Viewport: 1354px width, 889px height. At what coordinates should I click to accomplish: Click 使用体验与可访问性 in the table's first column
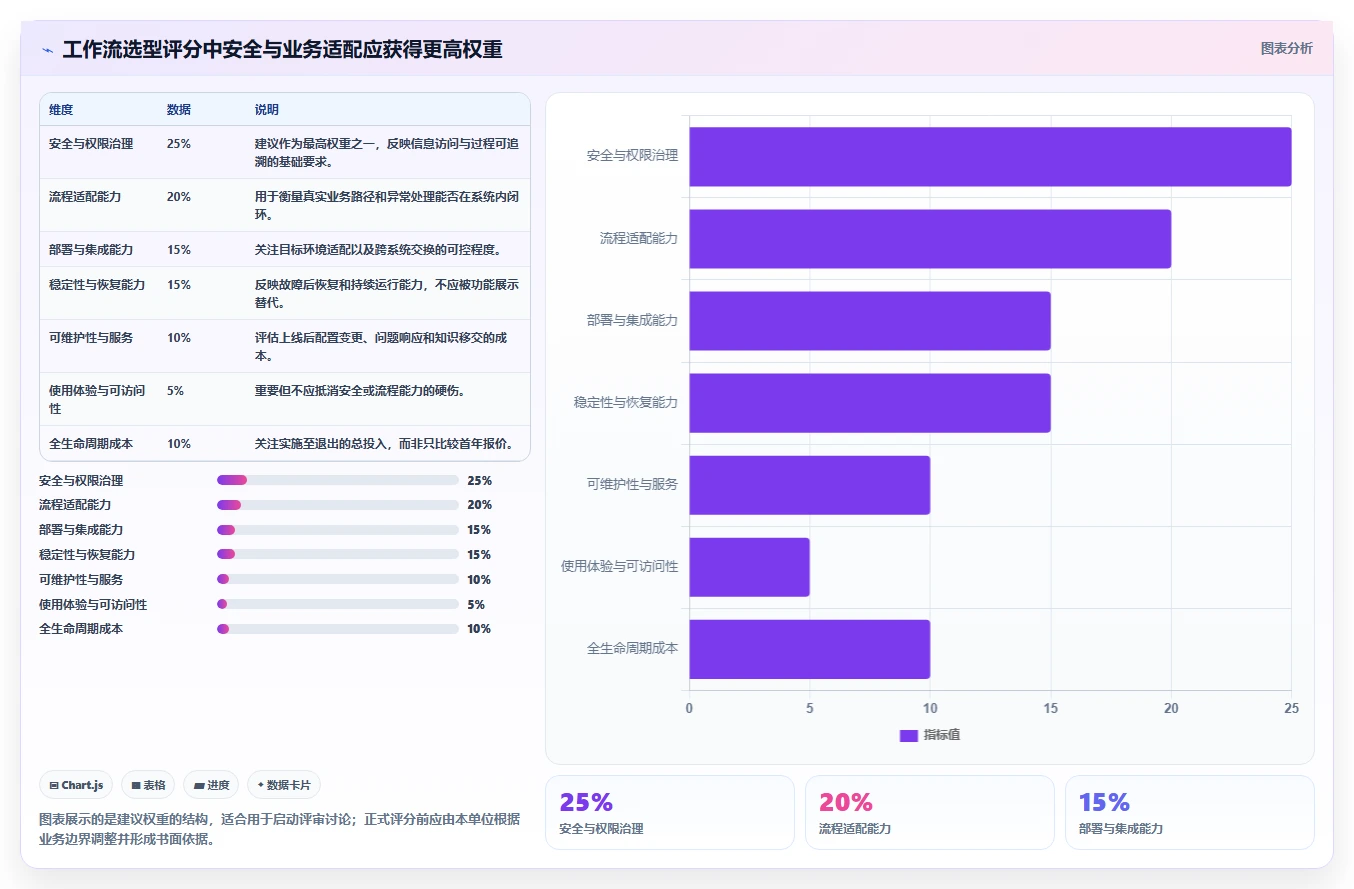(x=98, y=399)
